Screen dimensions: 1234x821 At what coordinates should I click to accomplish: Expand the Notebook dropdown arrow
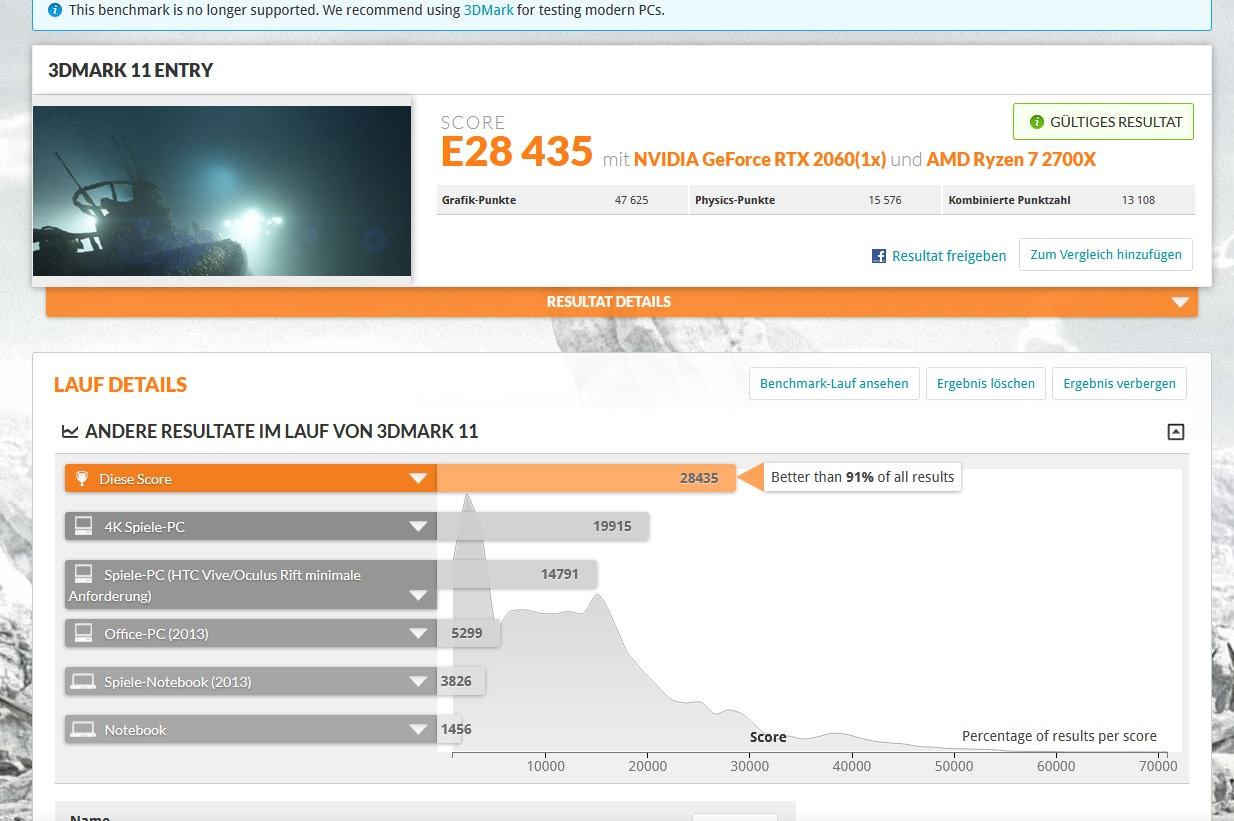click(418, 730)
